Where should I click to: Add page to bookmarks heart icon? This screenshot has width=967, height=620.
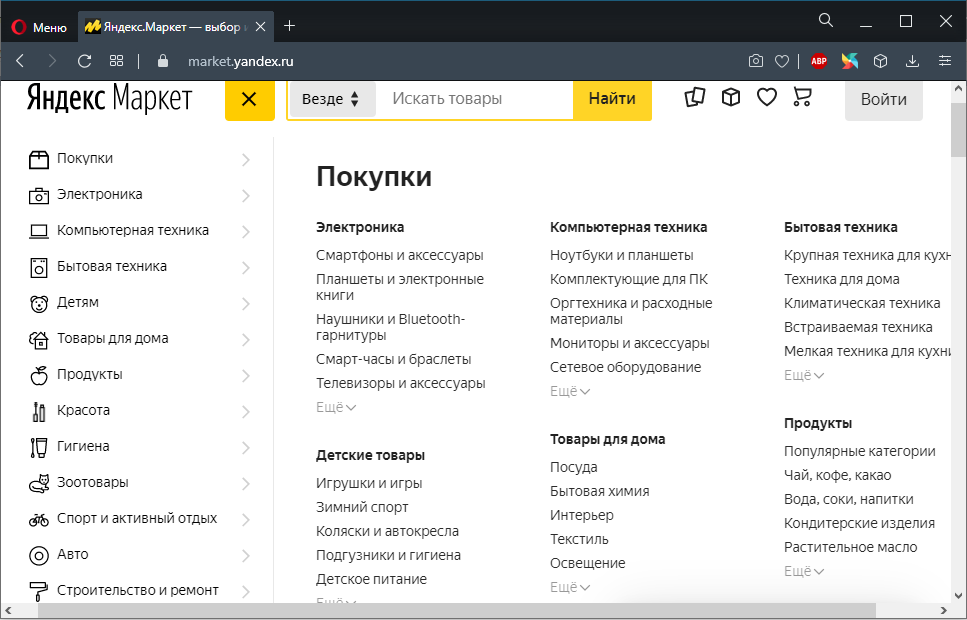pos(782,61)
